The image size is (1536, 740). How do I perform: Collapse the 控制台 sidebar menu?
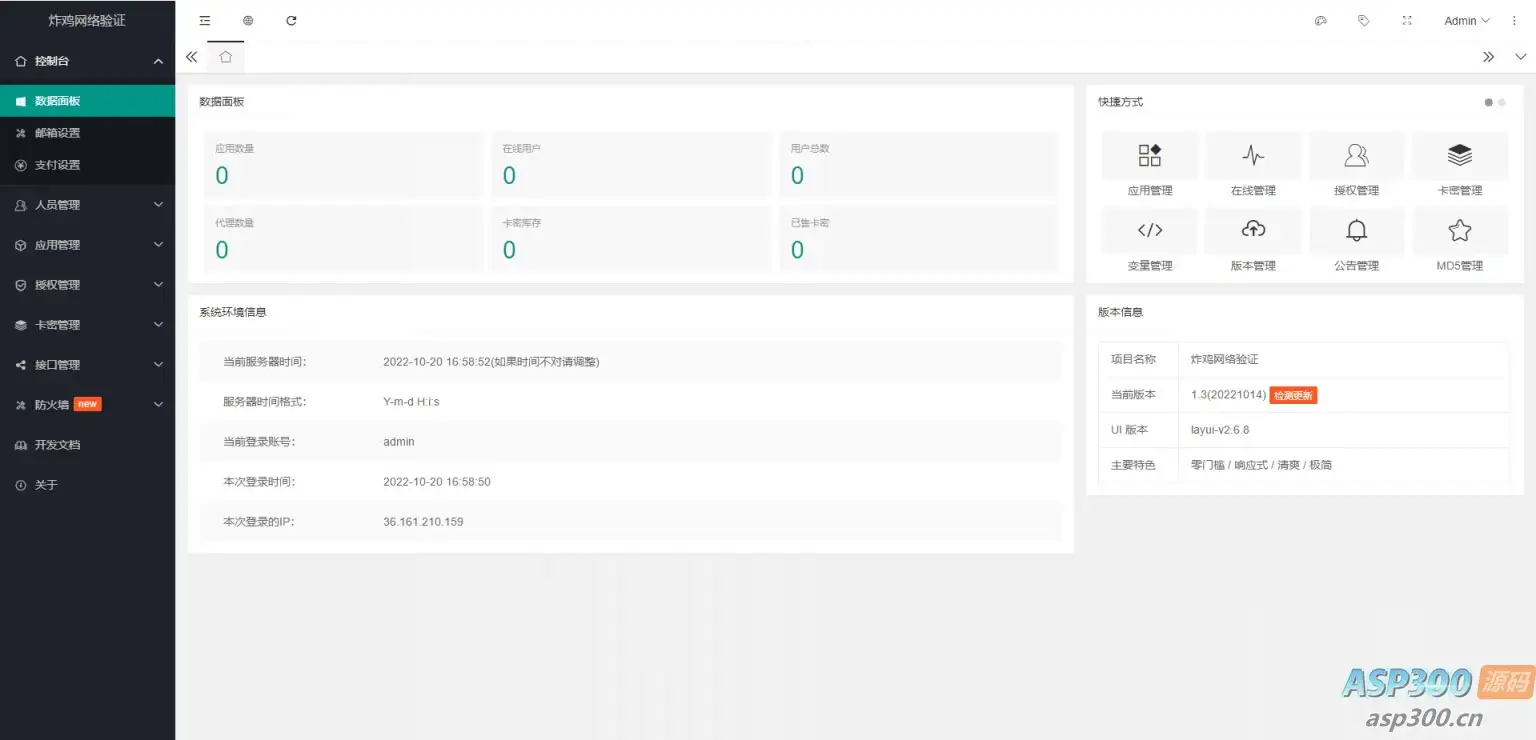click(x=87, y=61)
